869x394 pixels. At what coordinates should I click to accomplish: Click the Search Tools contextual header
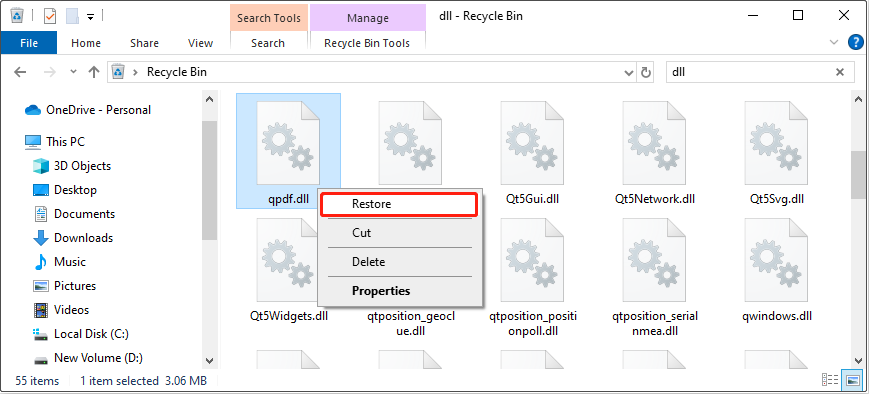coord(269,18)
